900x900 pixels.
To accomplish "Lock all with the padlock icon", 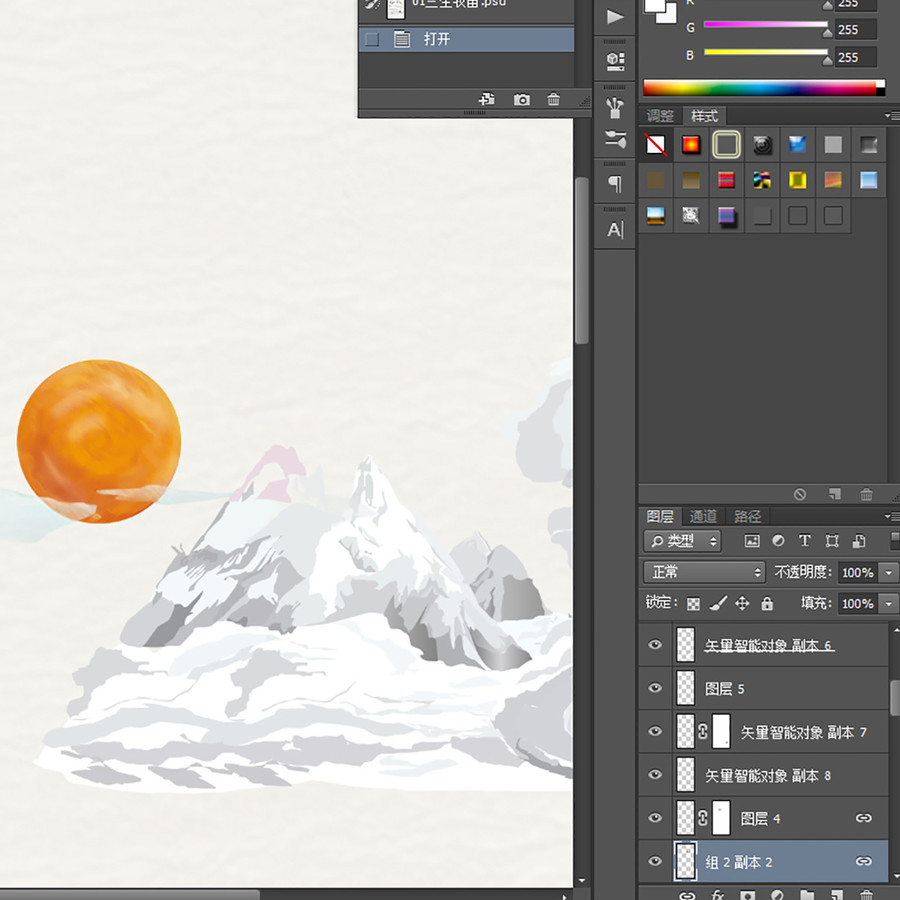I will 767,603.
